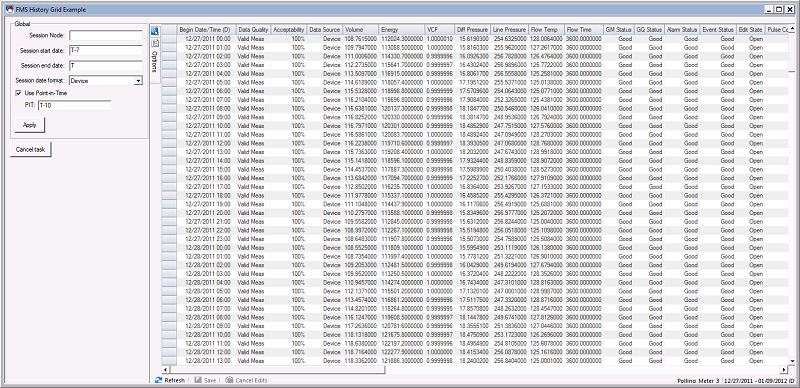
Task: Click the Refresh label in bottom toolbar
Action: tap(175, 380)
